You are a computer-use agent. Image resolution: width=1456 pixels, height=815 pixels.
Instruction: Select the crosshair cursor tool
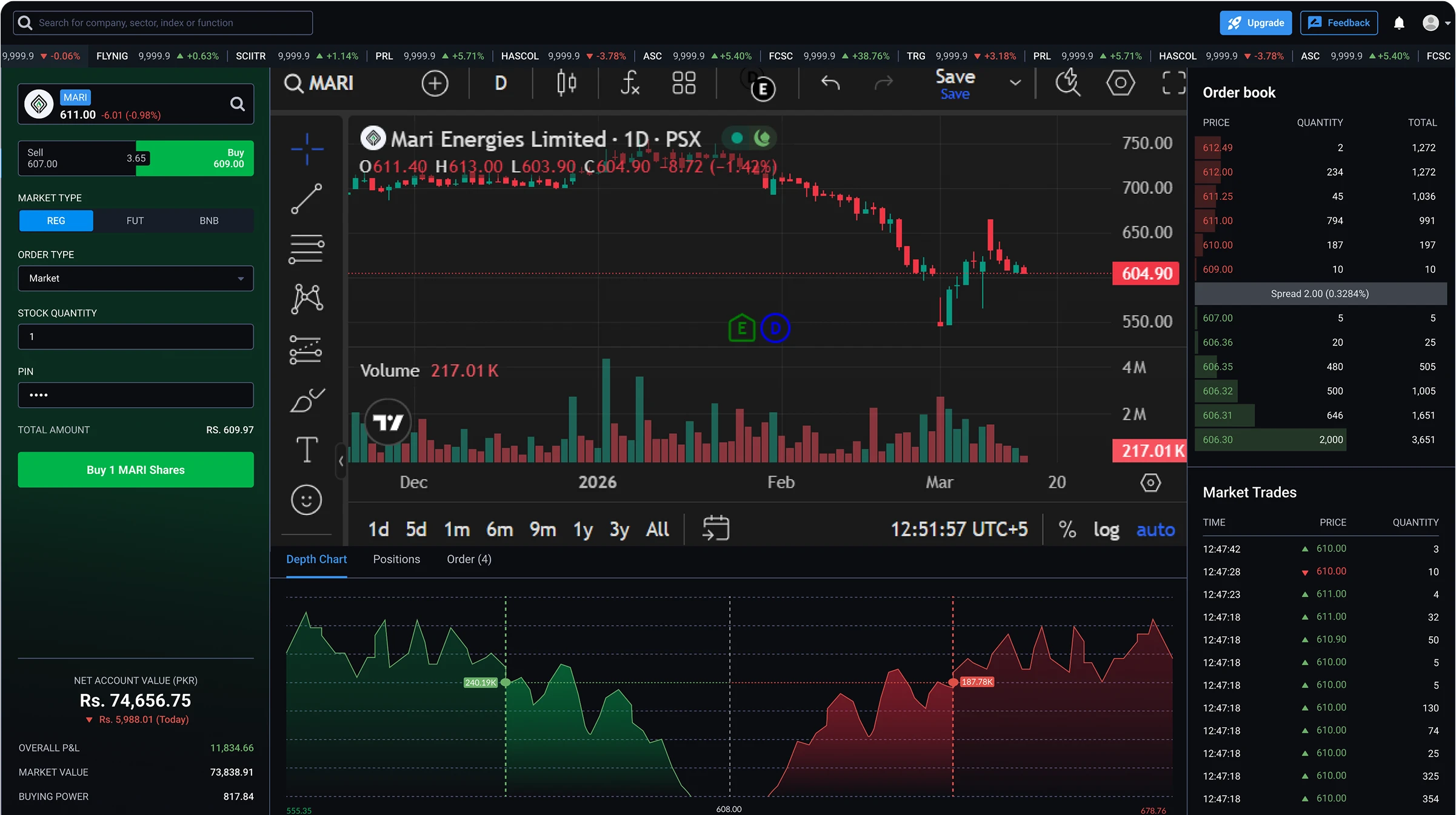[x=307, y=149]
